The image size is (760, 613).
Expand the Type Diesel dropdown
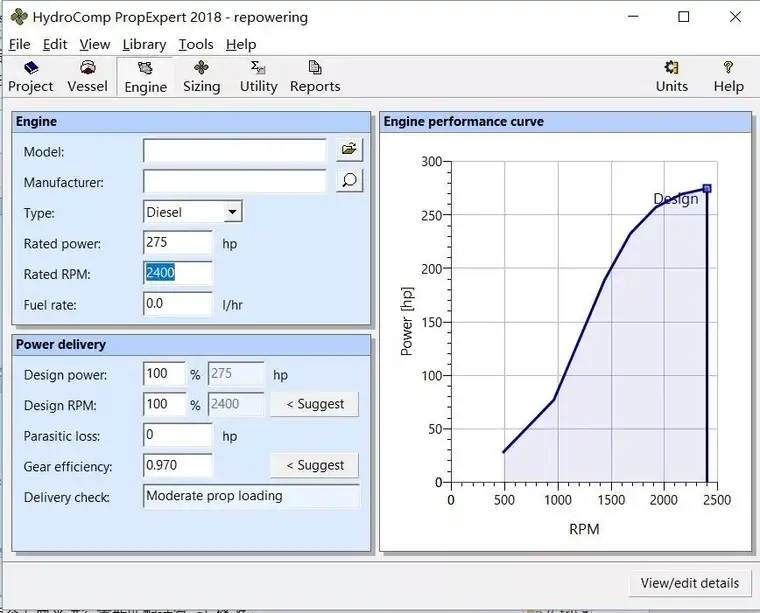click(x=233, y=212)
